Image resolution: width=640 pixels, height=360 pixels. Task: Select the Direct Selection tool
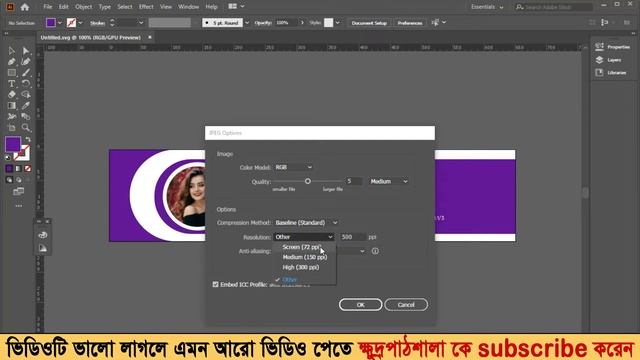26,51
